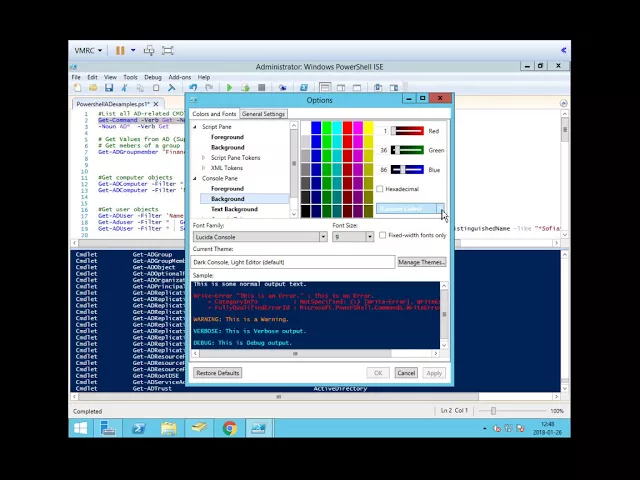Click the Red color slider
Screen dimensions: 640x480
click(x=407, y=131)
